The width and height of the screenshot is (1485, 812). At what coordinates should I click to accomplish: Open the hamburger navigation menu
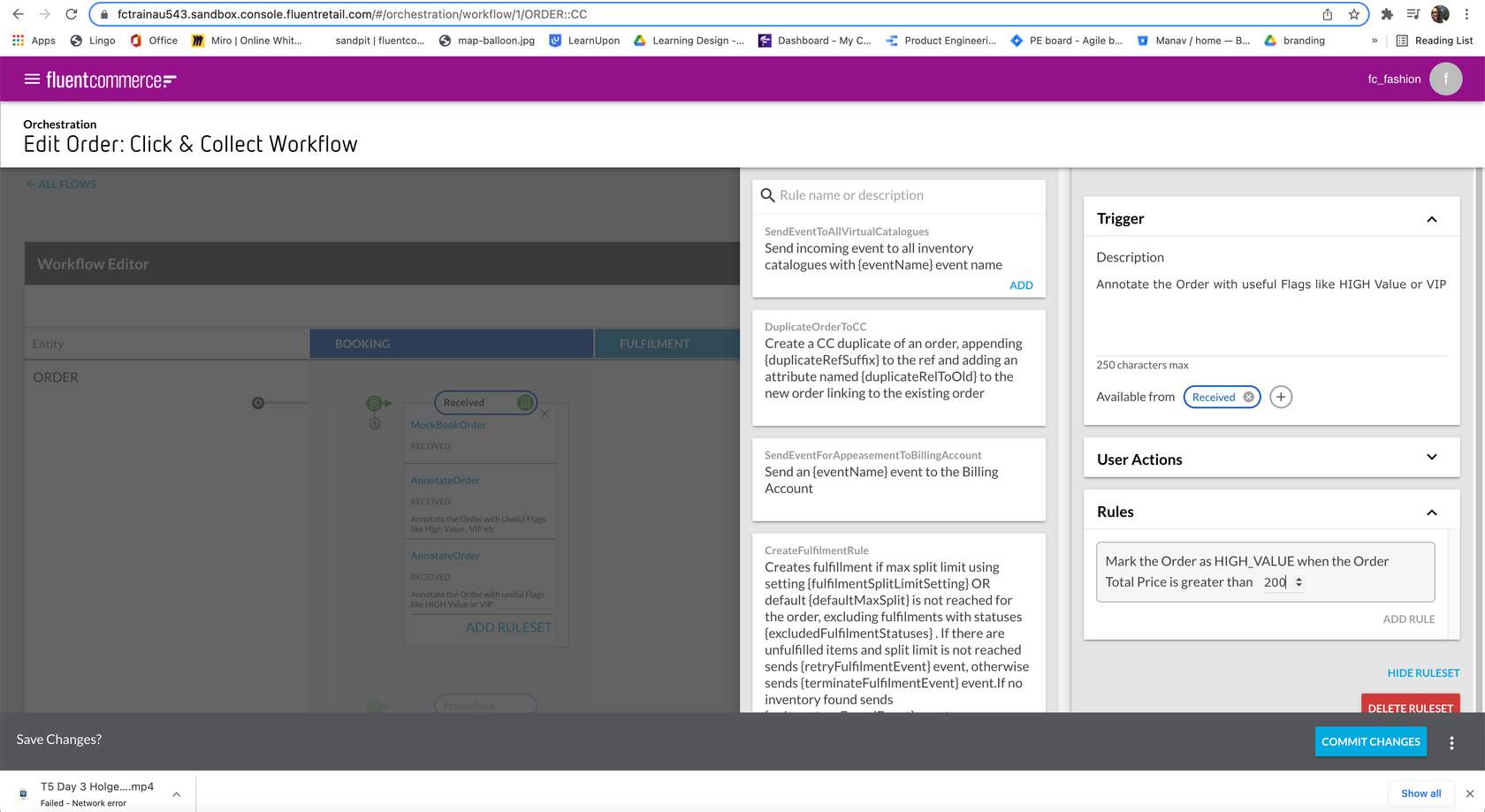point(32,80)
